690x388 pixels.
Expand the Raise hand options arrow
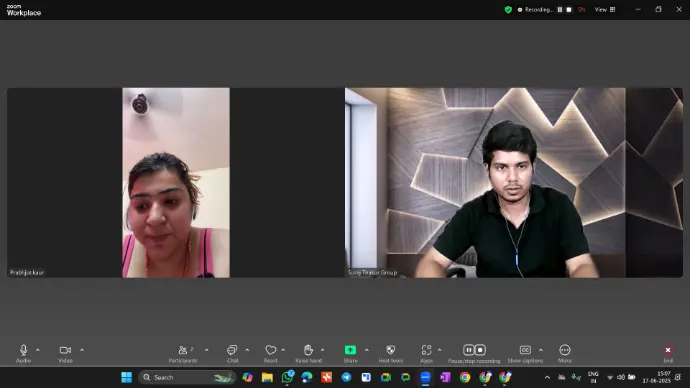click(x=323, y=350)
